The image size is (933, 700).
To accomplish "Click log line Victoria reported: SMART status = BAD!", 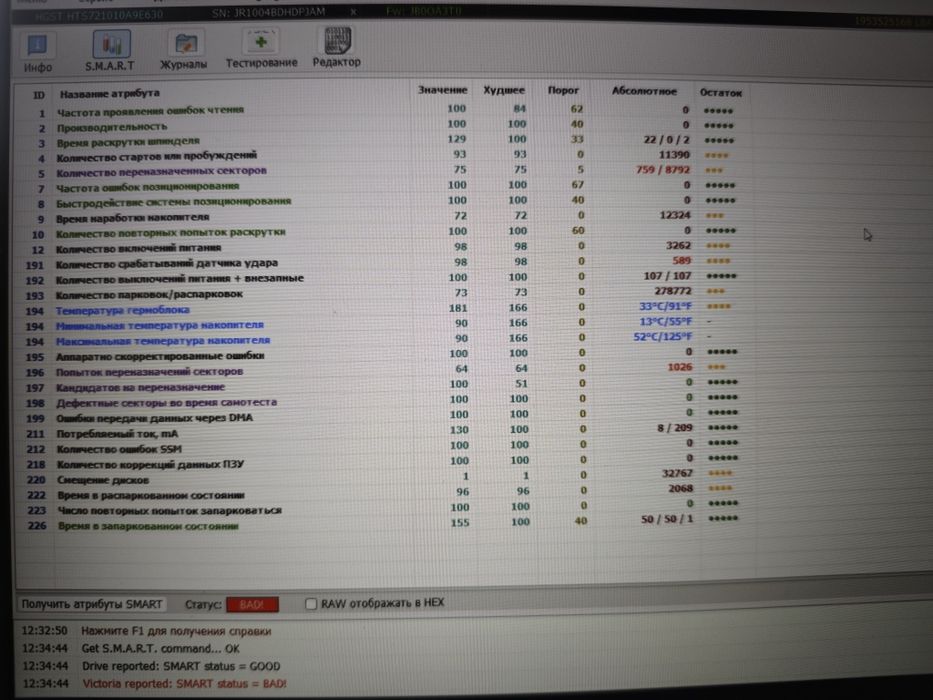I will (x=184, y=683).
